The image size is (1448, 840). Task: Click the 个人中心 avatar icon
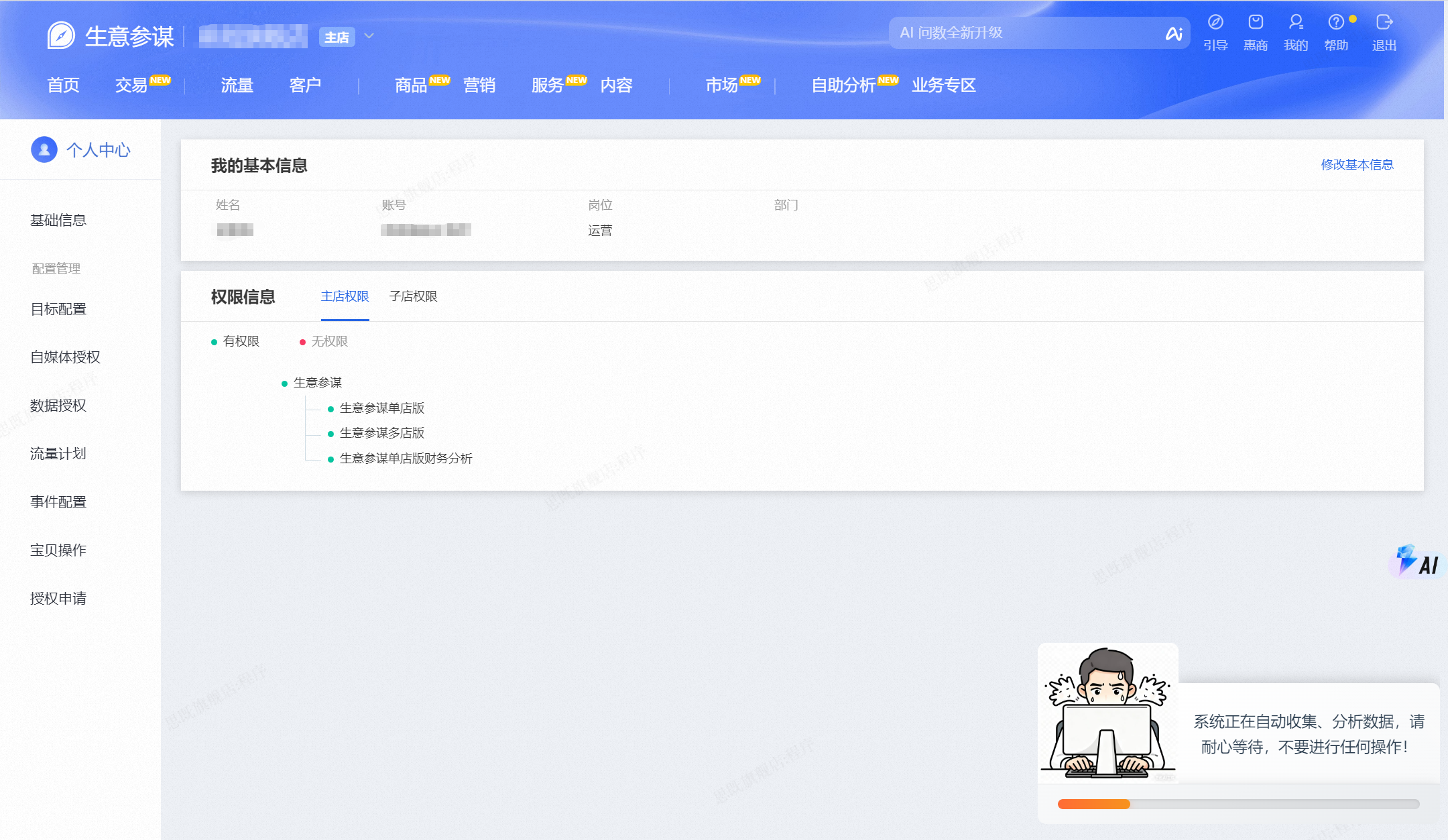tap(44, 149)
